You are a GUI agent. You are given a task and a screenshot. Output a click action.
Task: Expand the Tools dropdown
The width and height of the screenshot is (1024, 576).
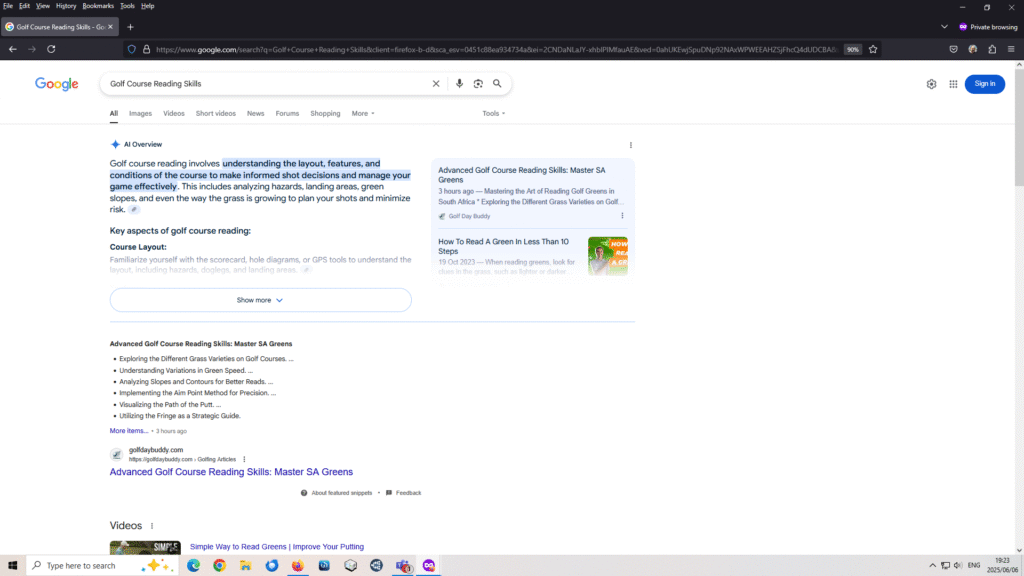pyautogui.click(x=493, y=114)
